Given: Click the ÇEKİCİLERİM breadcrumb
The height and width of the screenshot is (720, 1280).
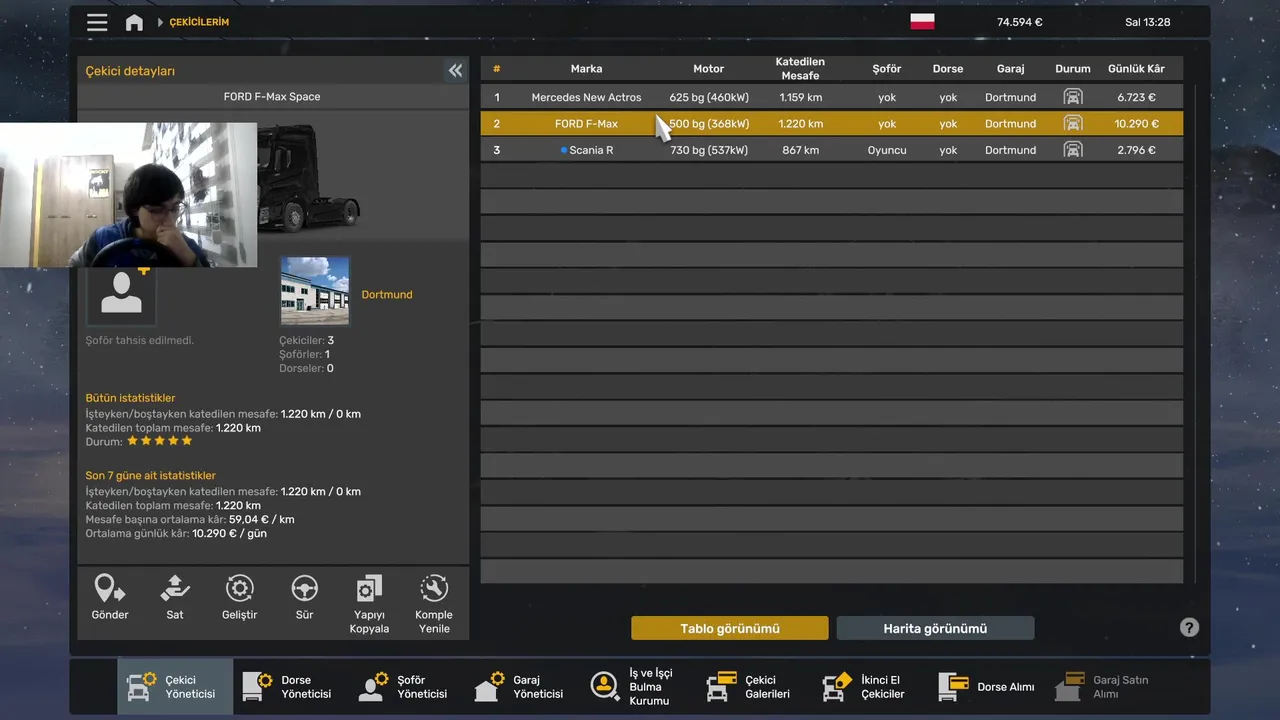Looking at the screenshot, I should pyautogui.click(x=199, y=22).
